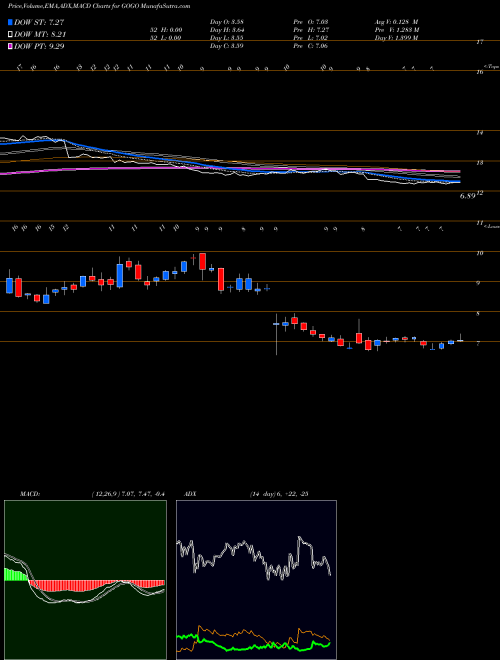Click the white DOW MT legend swatch
The width and height of the screenshot is (500, 660).
(10, 35)
